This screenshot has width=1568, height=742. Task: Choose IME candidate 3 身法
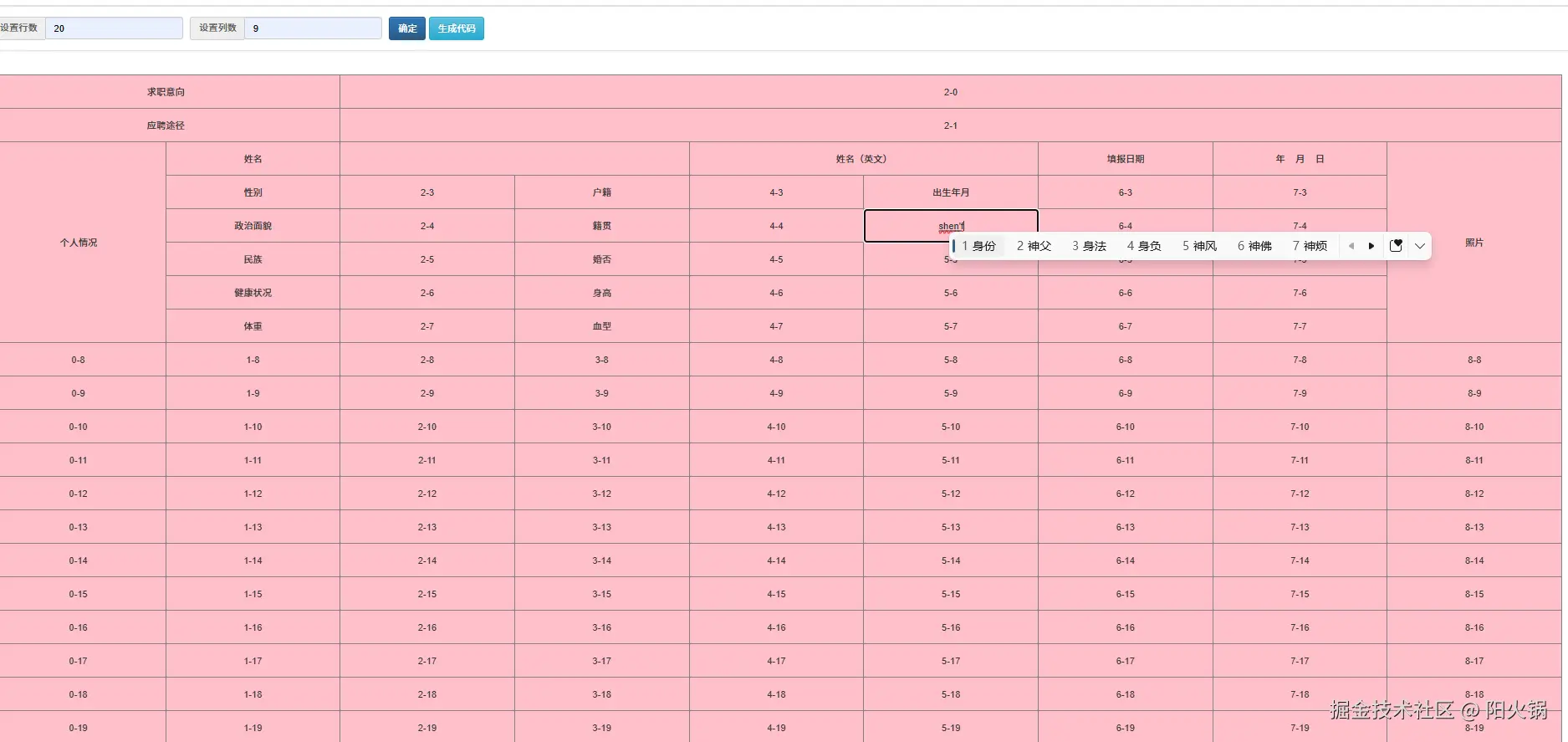1089,246
